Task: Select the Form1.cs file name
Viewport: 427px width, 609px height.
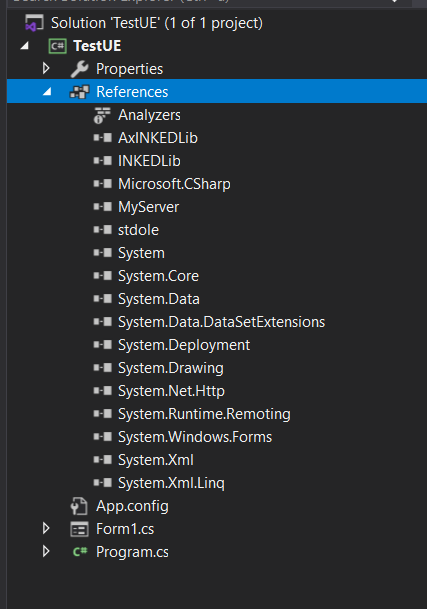Action: [125, 529]
